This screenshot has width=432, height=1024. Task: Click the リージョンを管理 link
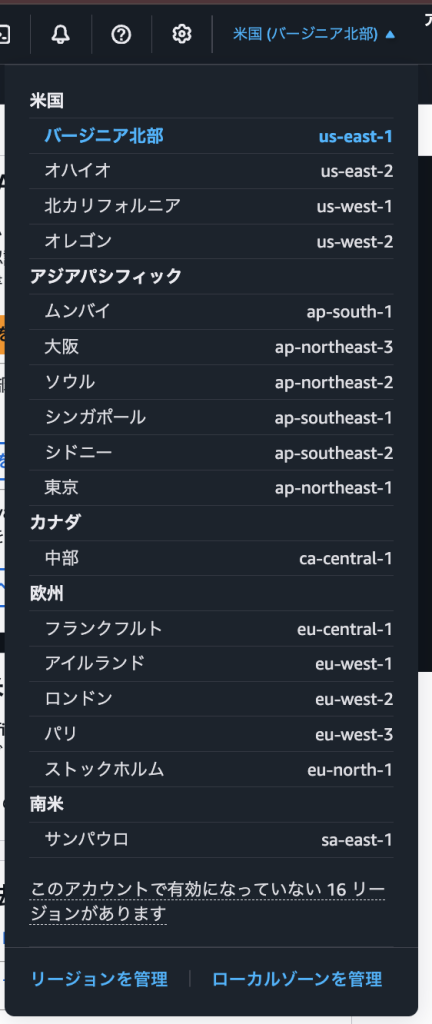99,979
